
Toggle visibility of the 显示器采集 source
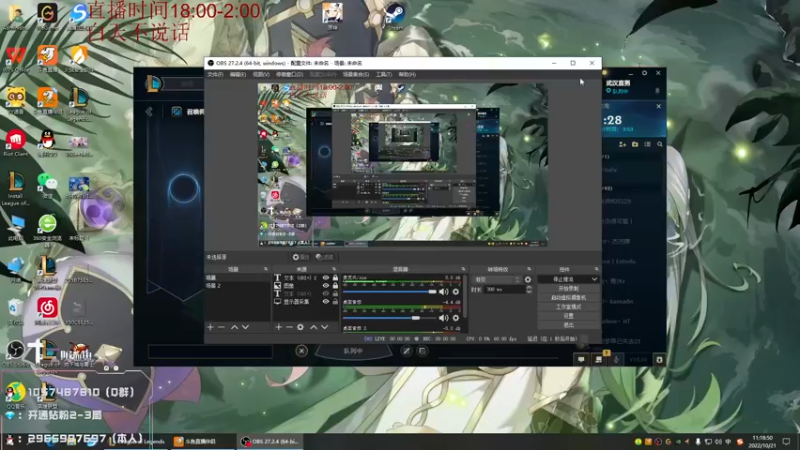coord(326,302)
